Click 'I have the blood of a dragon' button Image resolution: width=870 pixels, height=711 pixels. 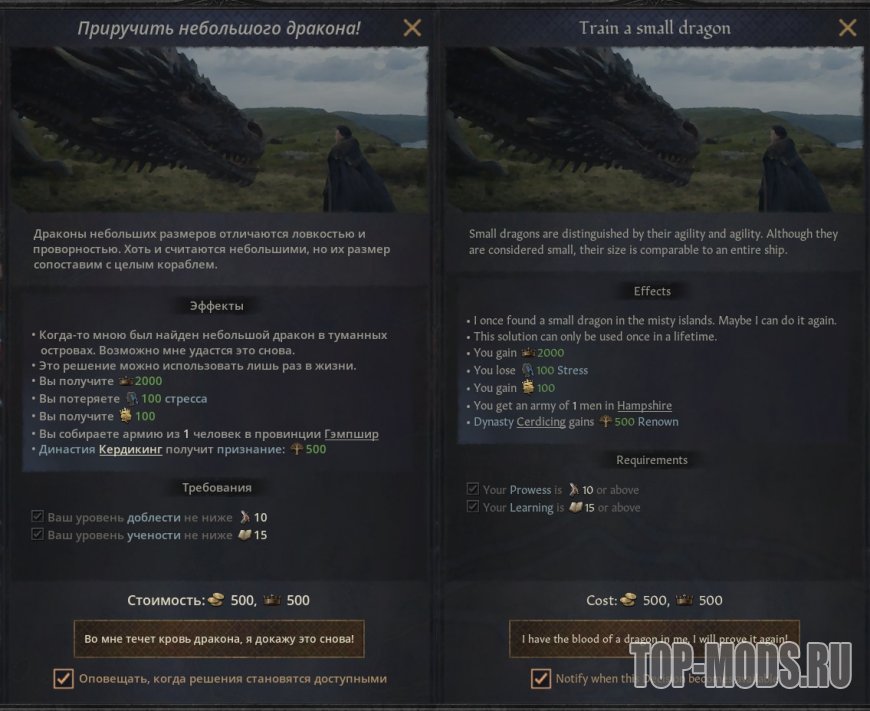(654, 639)
